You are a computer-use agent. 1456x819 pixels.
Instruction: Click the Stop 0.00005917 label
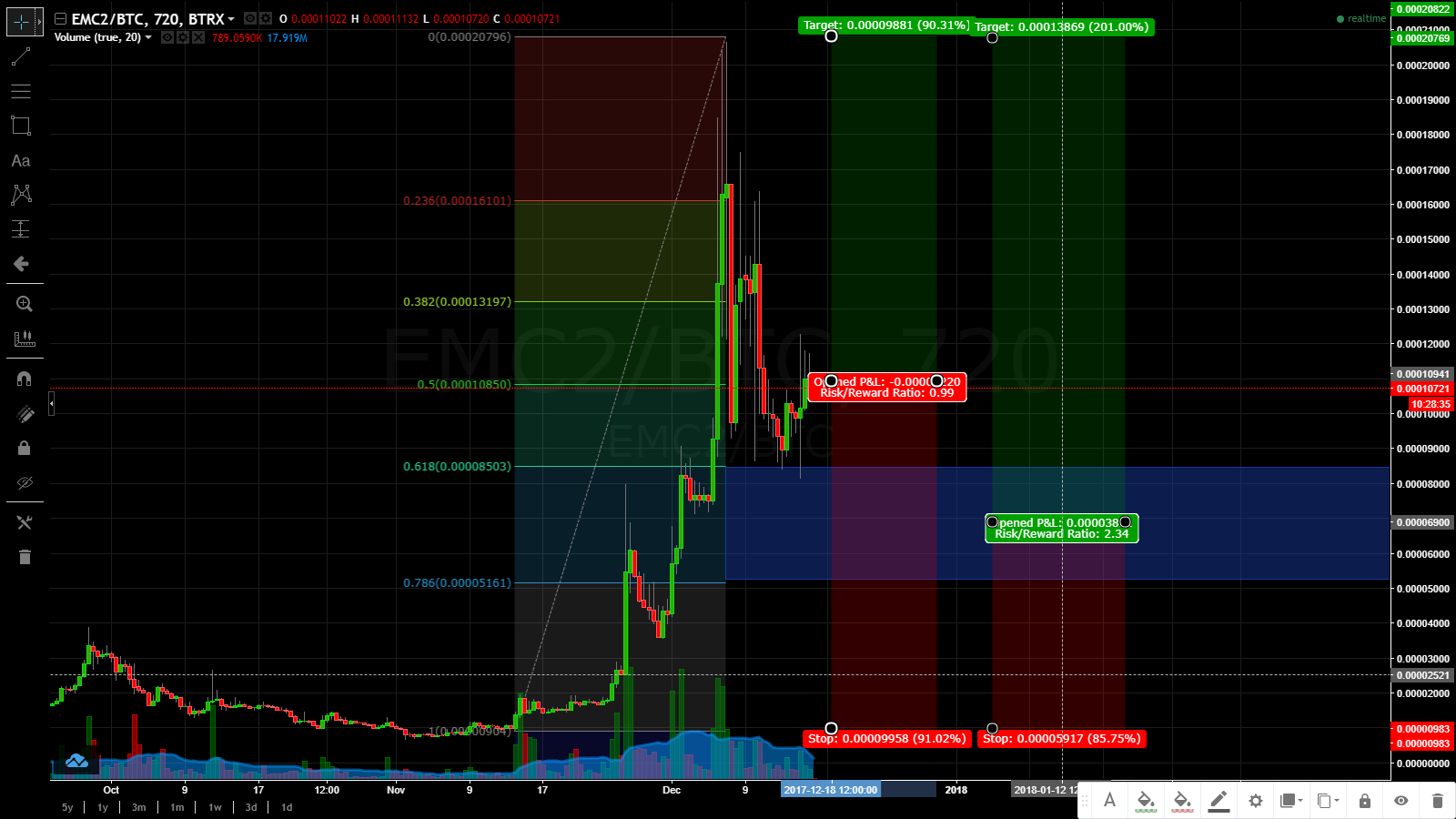(1061, 738)
